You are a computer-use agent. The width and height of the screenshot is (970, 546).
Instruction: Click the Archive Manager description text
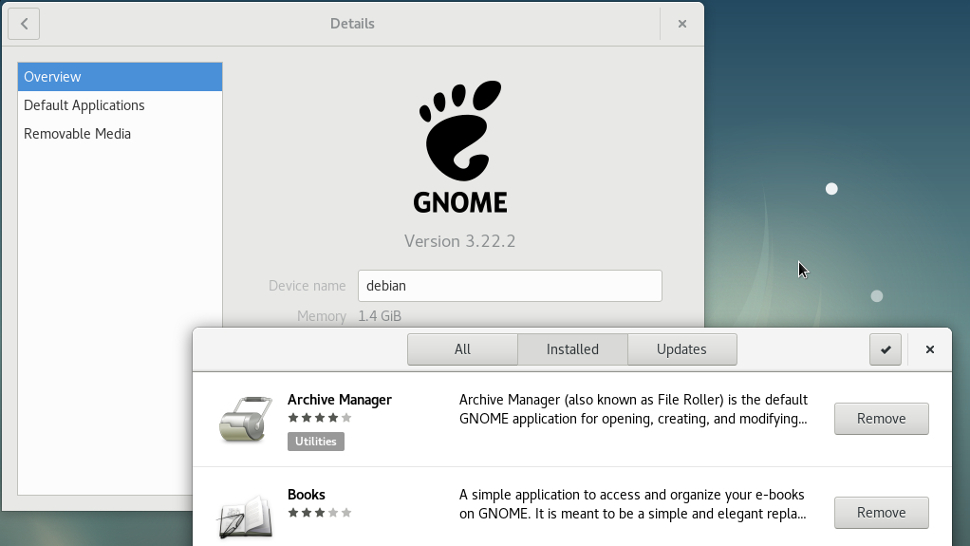(633, 409)
